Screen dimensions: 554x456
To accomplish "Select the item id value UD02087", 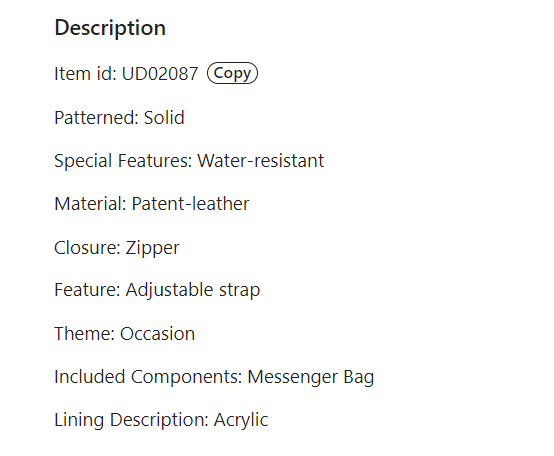I will click(160, 74).
